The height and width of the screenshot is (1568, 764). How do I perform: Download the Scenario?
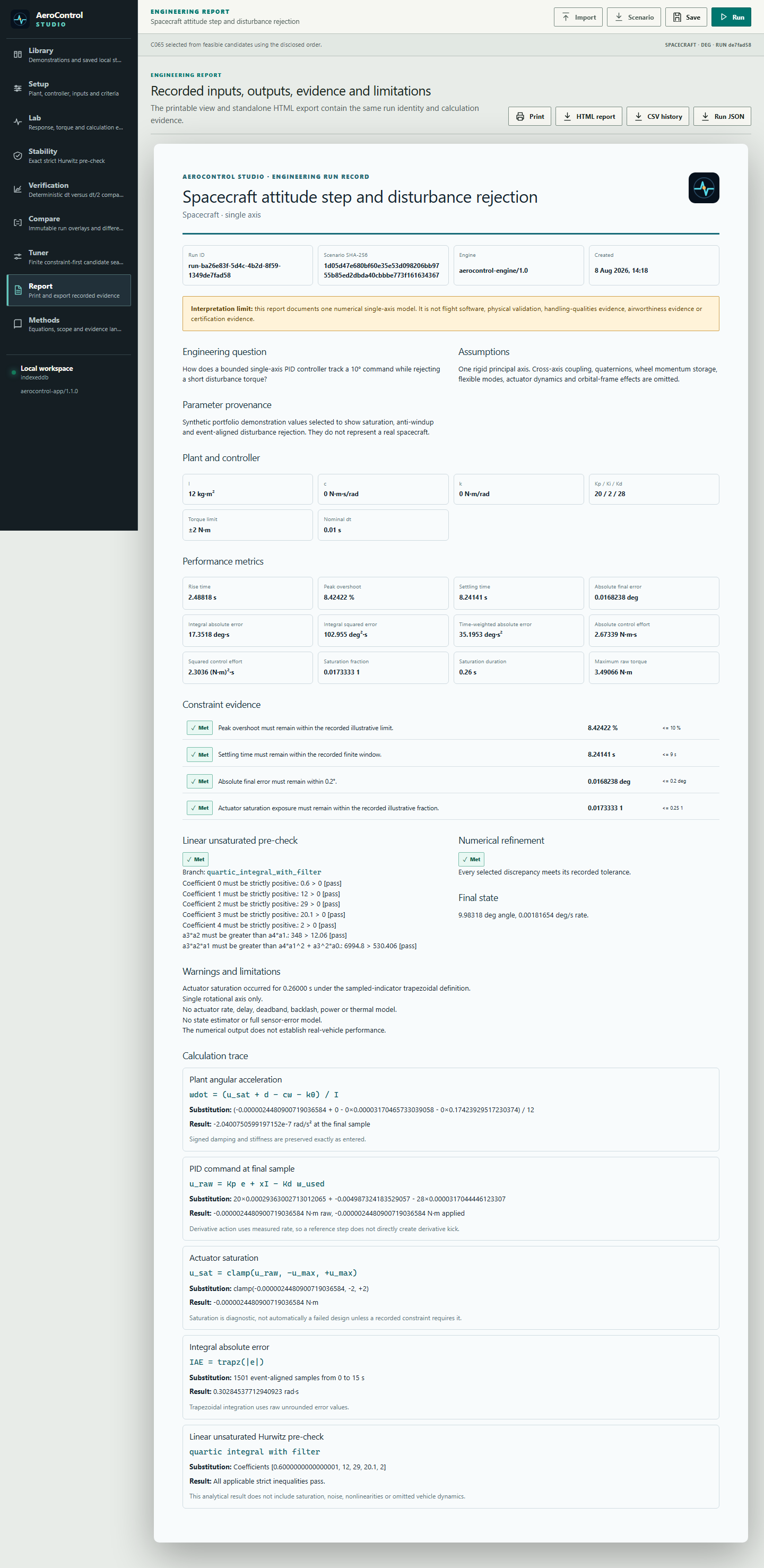633,17
